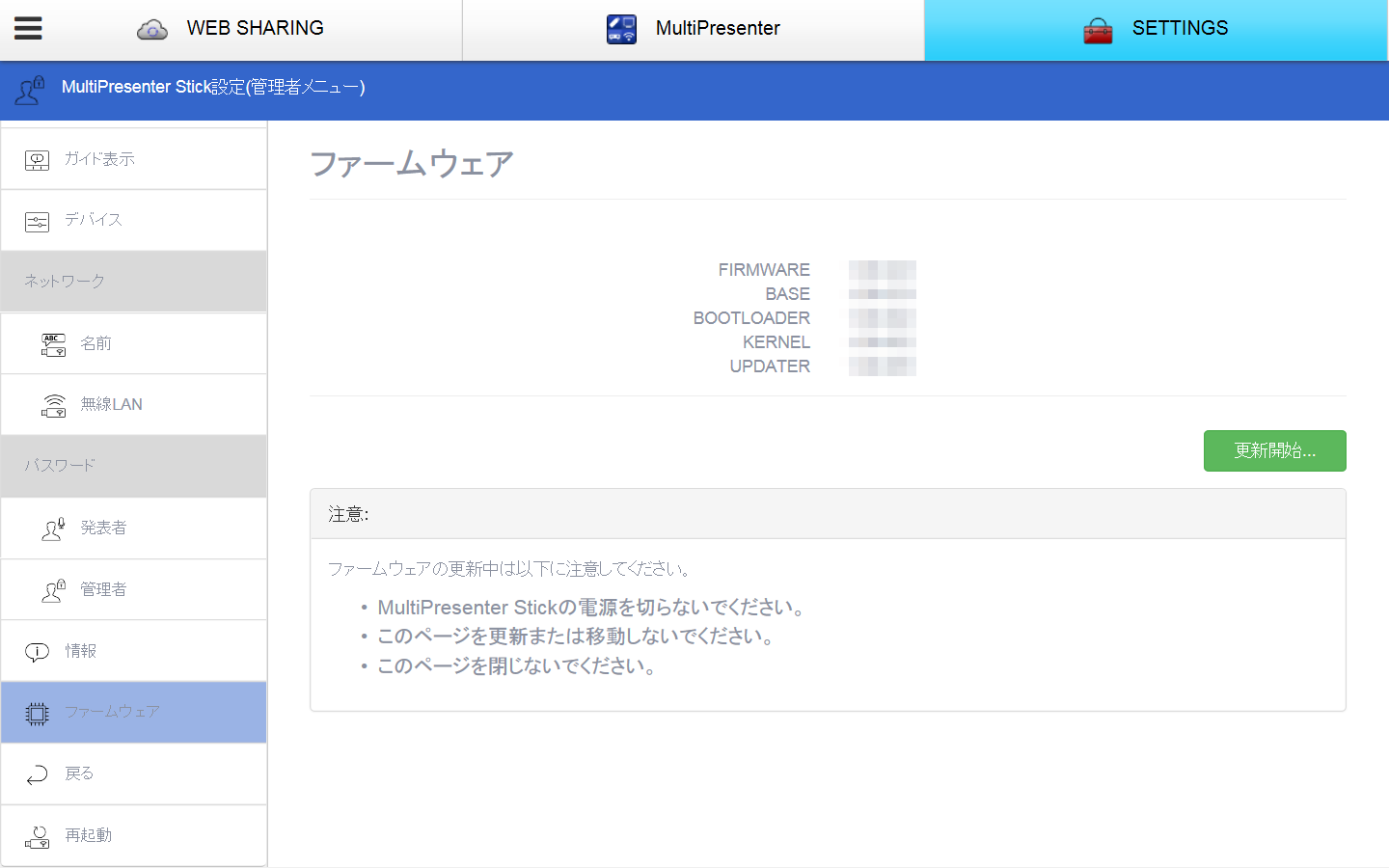Select the ガイド表示 monitor icon
The width and height of the screenshot is (1389, 868).
tap(37, 158)
